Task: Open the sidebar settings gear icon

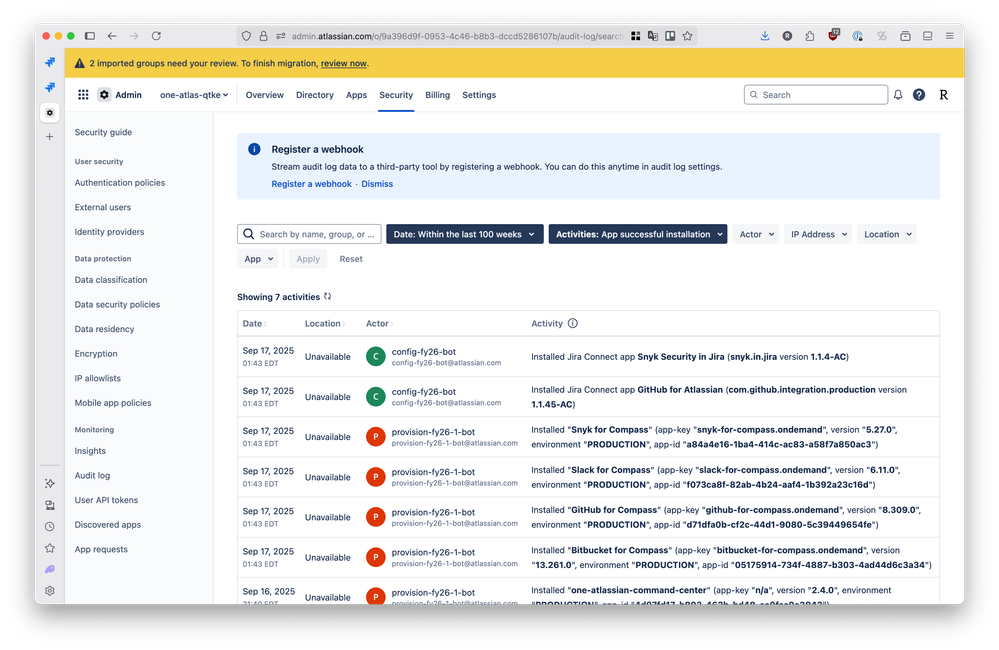Action: (x=50, y=591)
